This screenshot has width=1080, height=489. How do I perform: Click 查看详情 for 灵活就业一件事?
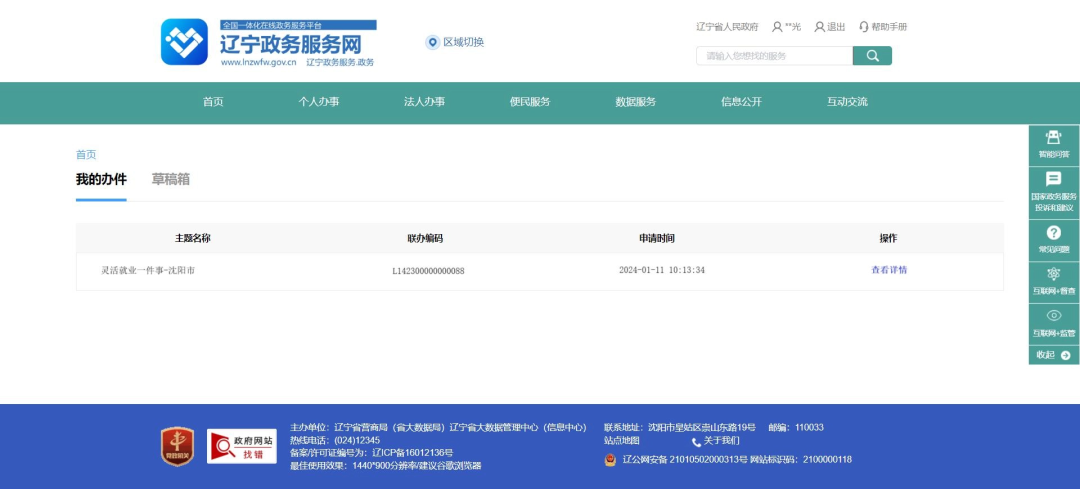[889, 270]
